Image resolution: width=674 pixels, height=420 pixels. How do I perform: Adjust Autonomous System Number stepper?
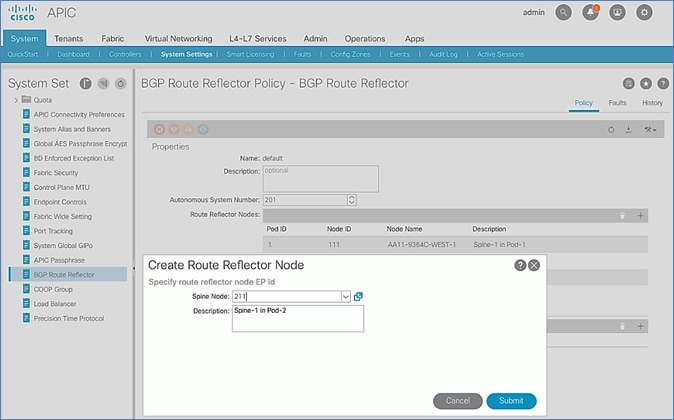point(352,200)
